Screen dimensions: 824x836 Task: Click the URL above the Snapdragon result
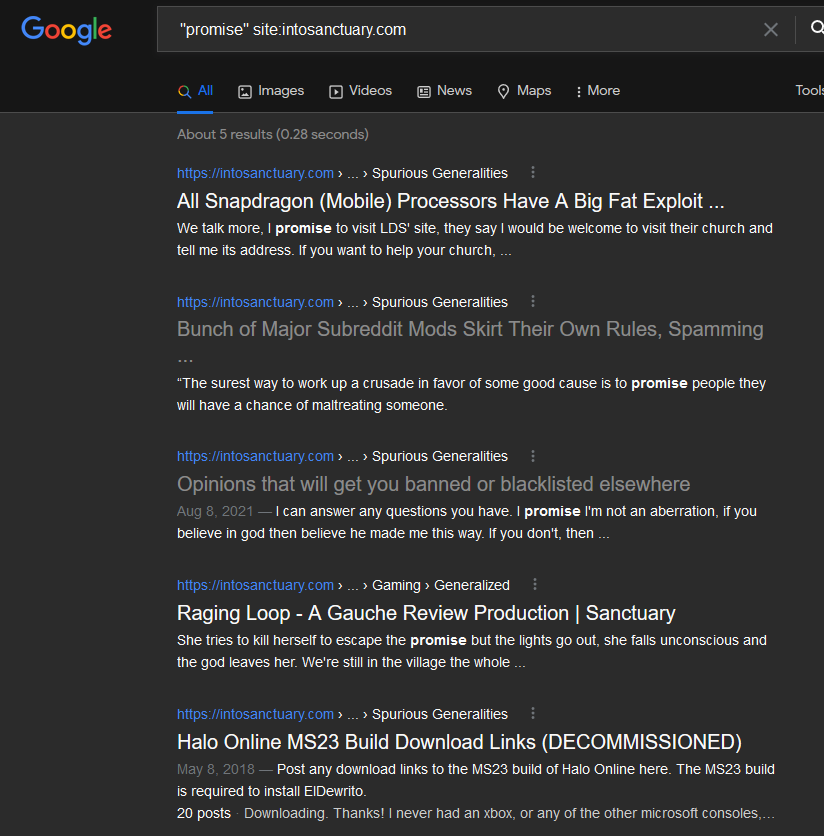coord(255,173)
